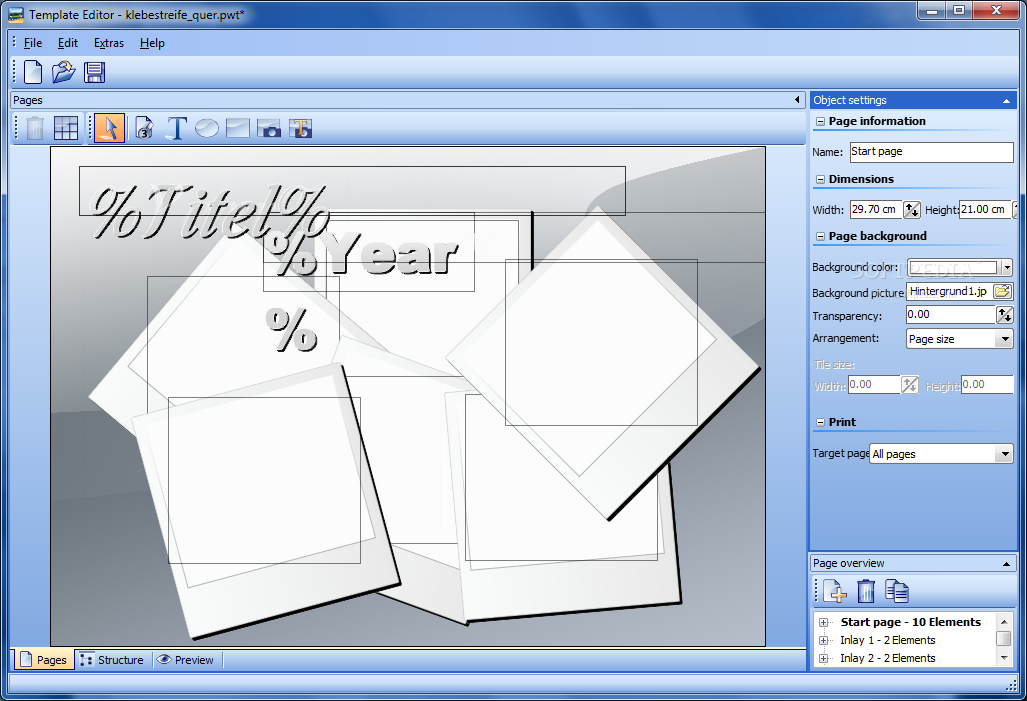1027x701 pixels.
Task: Select the pointer arrow tool
Action: [x=109, y=128]
